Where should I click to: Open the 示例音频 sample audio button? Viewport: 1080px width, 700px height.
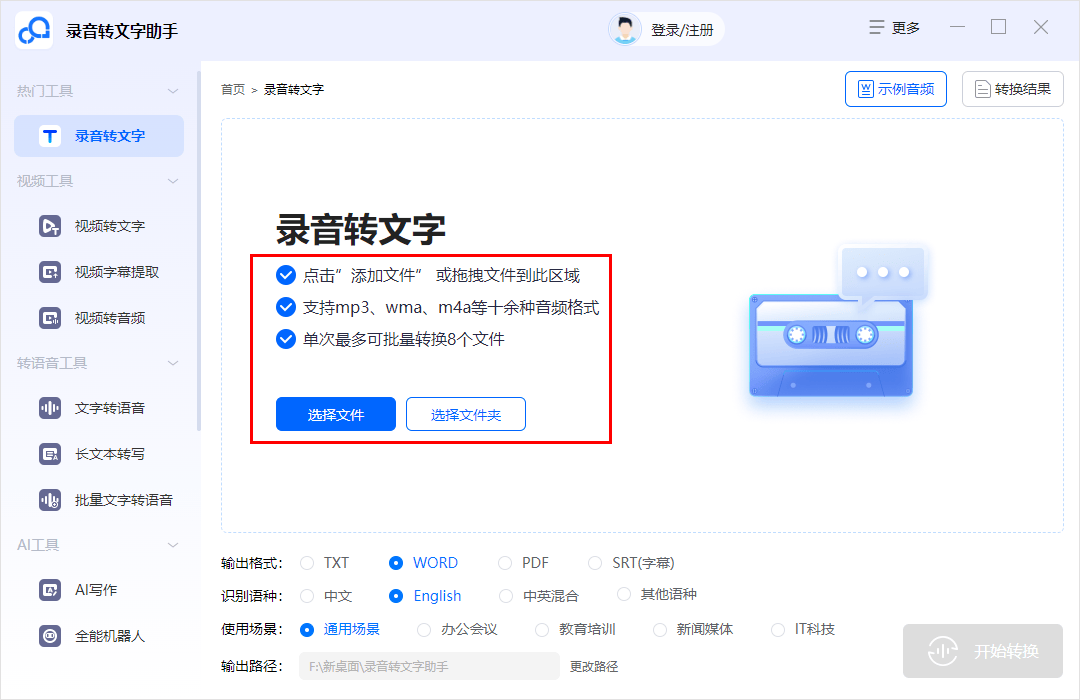coord(895,89)
